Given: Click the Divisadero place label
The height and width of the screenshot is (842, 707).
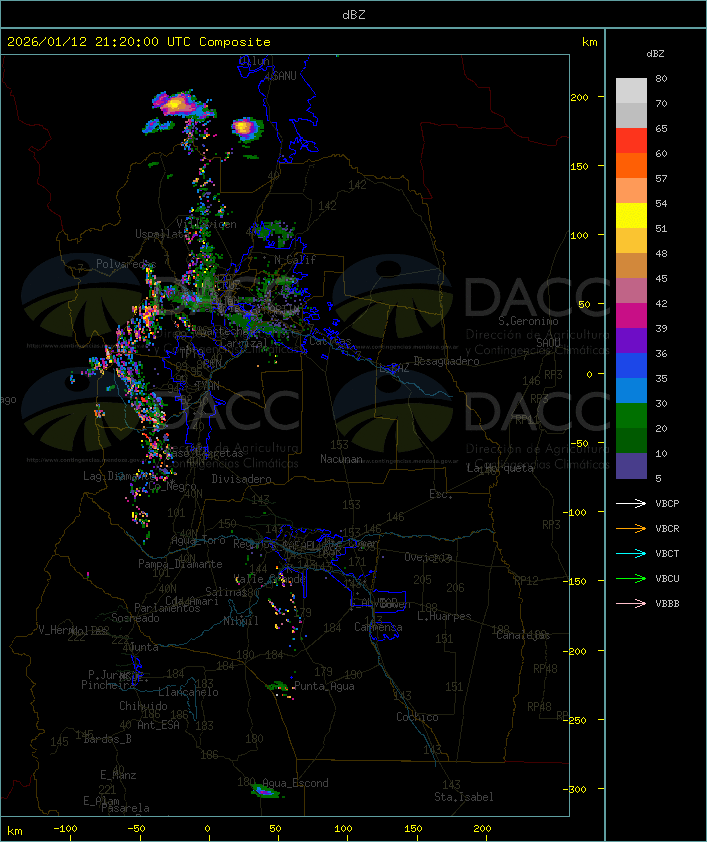Looking at the screenshot, I should pos(241,478).
